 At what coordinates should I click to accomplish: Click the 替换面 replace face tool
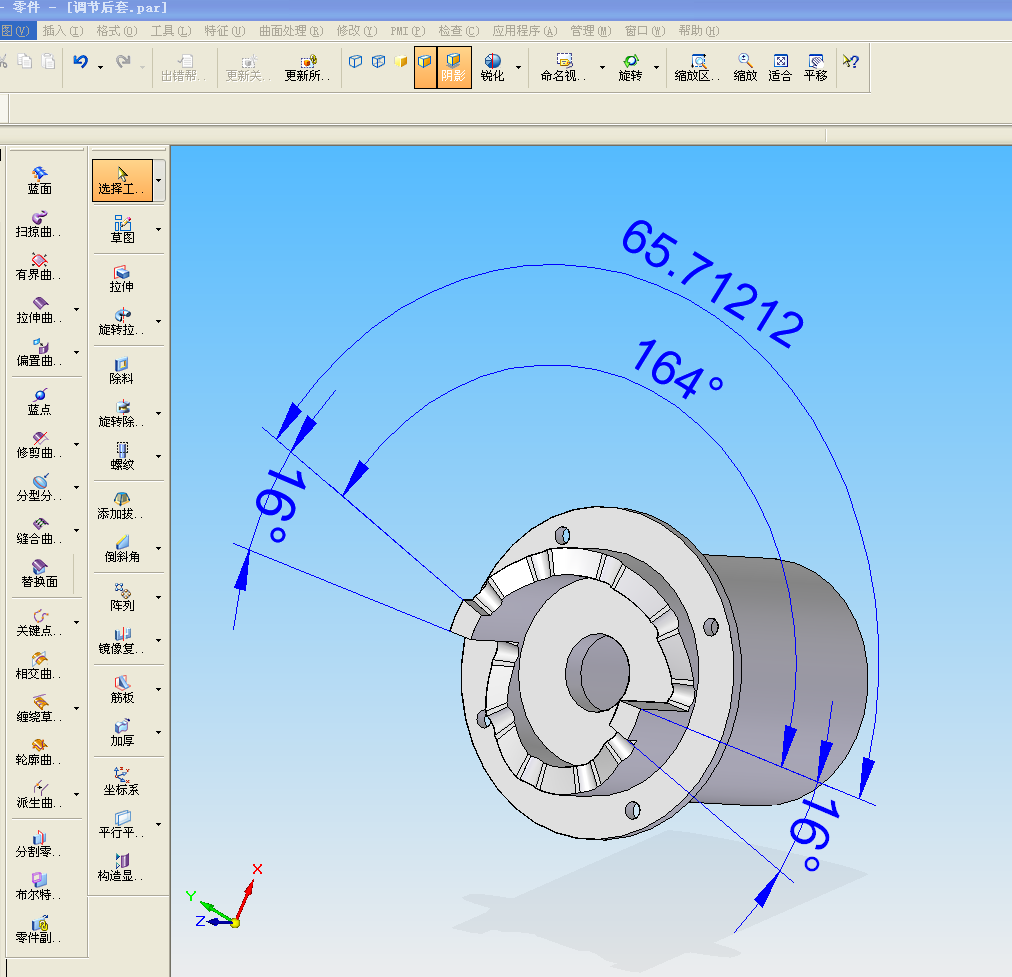tap(39, 574)
